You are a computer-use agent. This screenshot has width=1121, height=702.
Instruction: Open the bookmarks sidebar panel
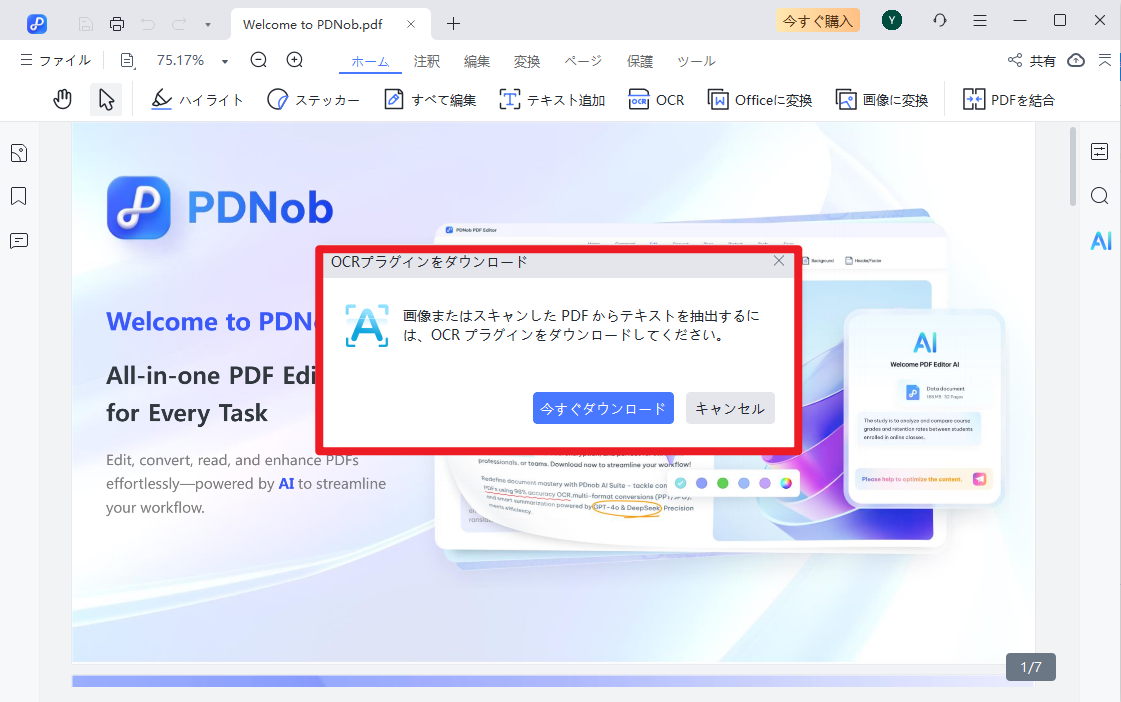point(19,197)
